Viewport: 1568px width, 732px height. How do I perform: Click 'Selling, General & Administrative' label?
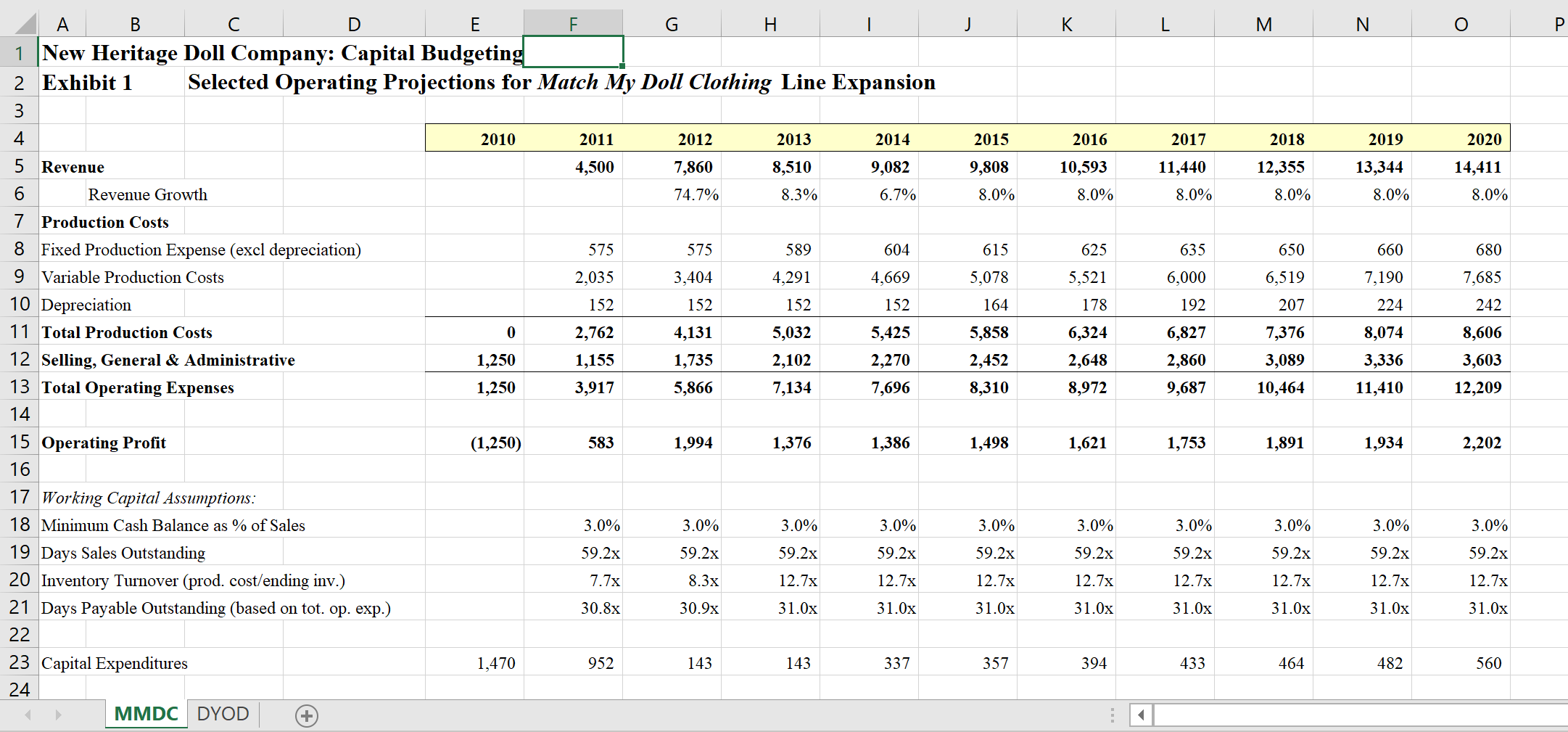[168, 360]
